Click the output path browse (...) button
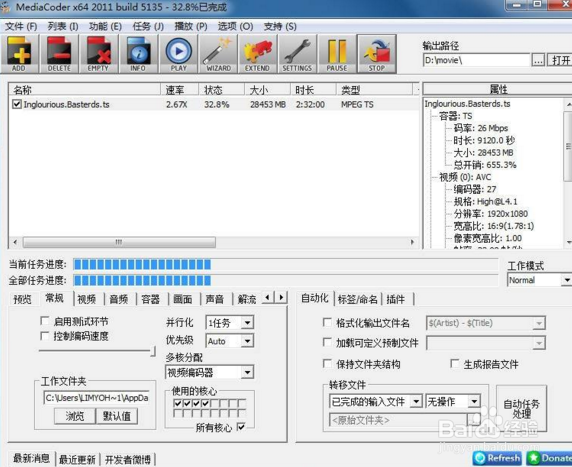 click(538, 60)
